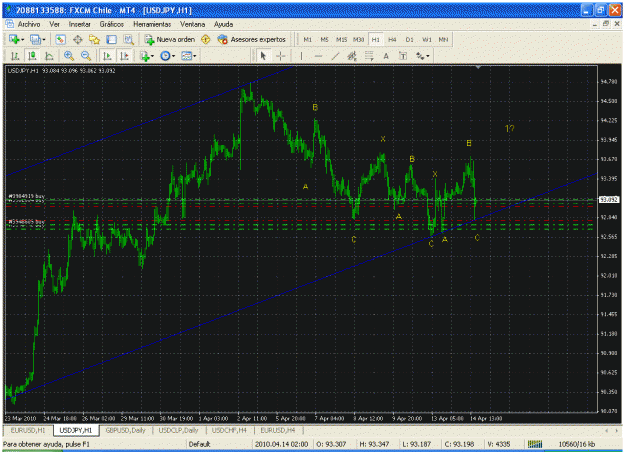
Task: Open the periods clock dropdown
Action: click(x=167, y=56)
